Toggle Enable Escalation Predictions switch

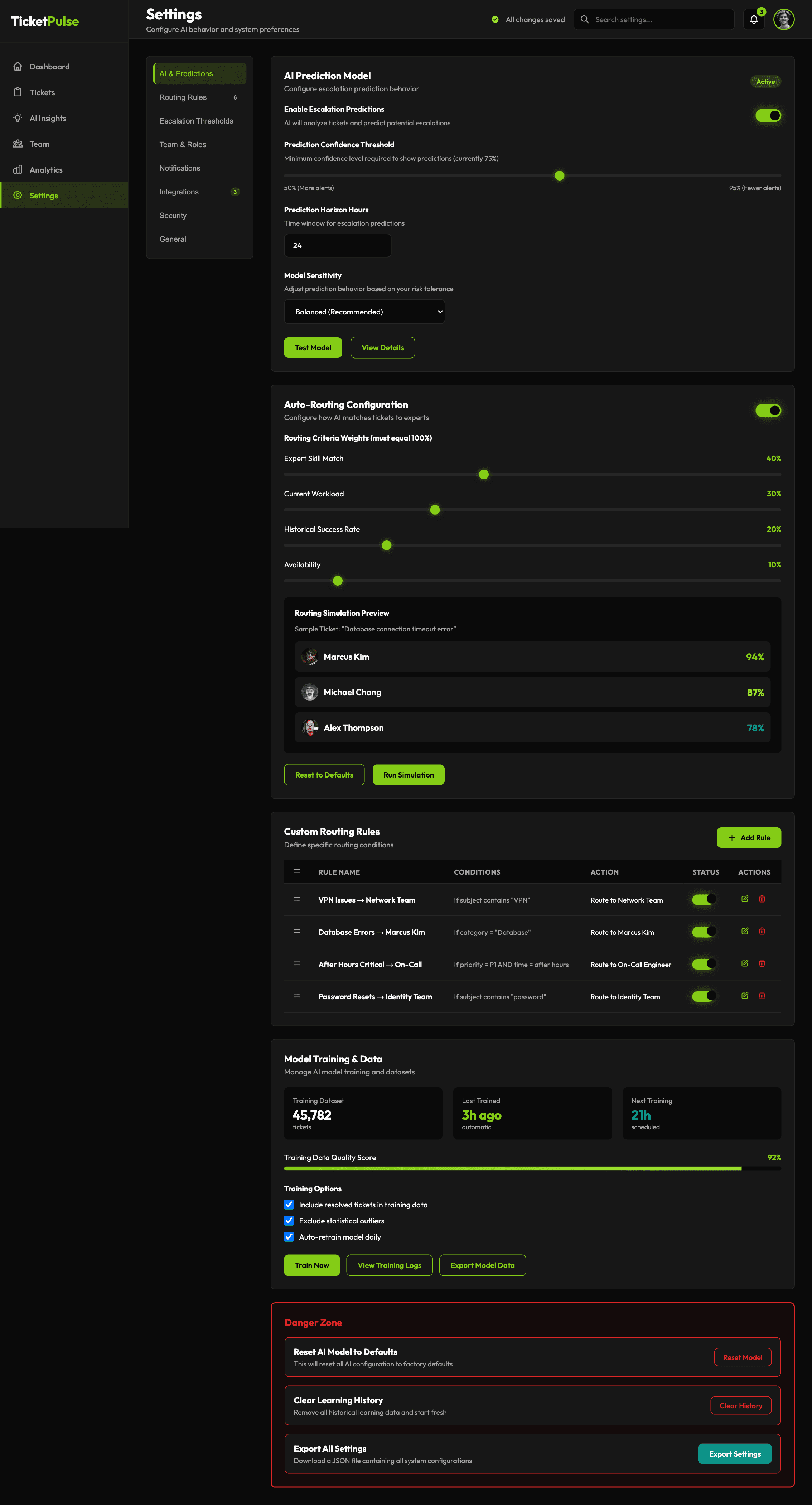pos(768,116)
